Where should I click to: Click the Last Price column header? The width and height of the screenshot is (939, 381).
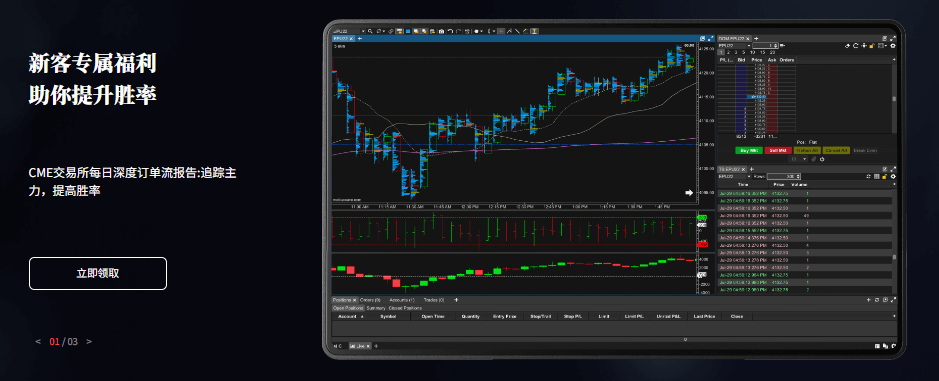tap(705, 316)
